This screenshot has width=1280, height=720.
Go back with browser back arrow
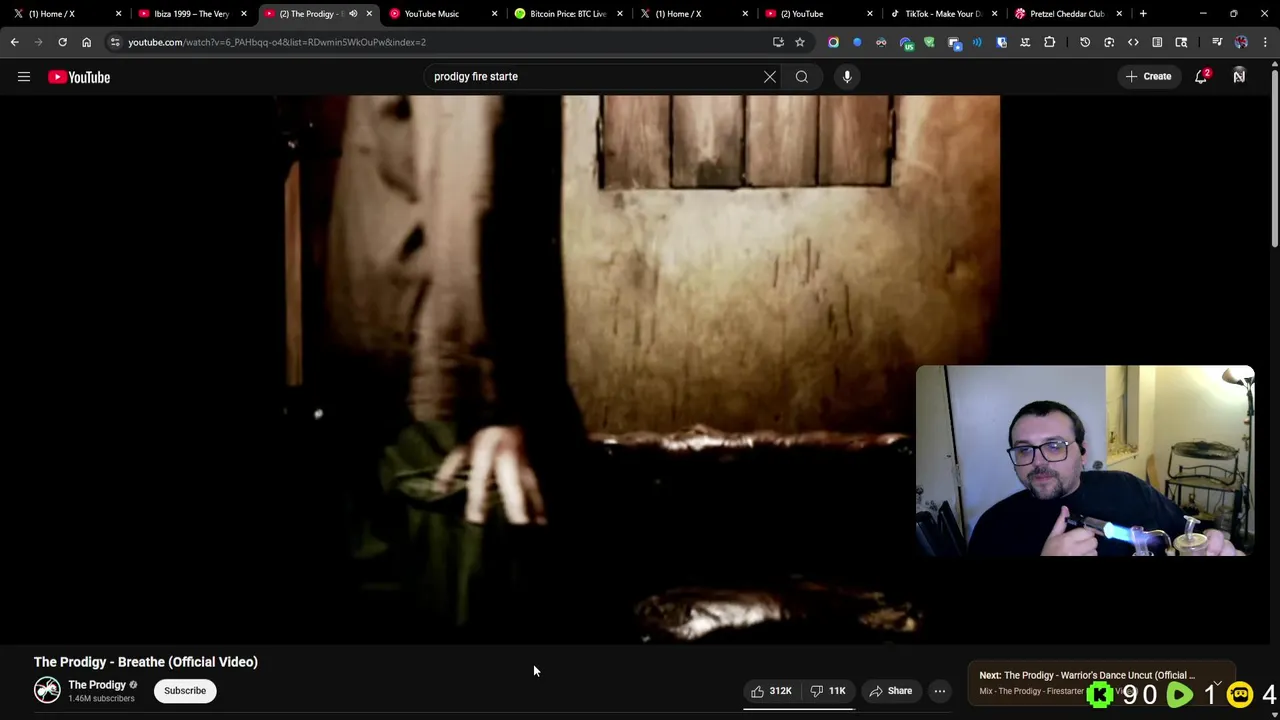15,42
